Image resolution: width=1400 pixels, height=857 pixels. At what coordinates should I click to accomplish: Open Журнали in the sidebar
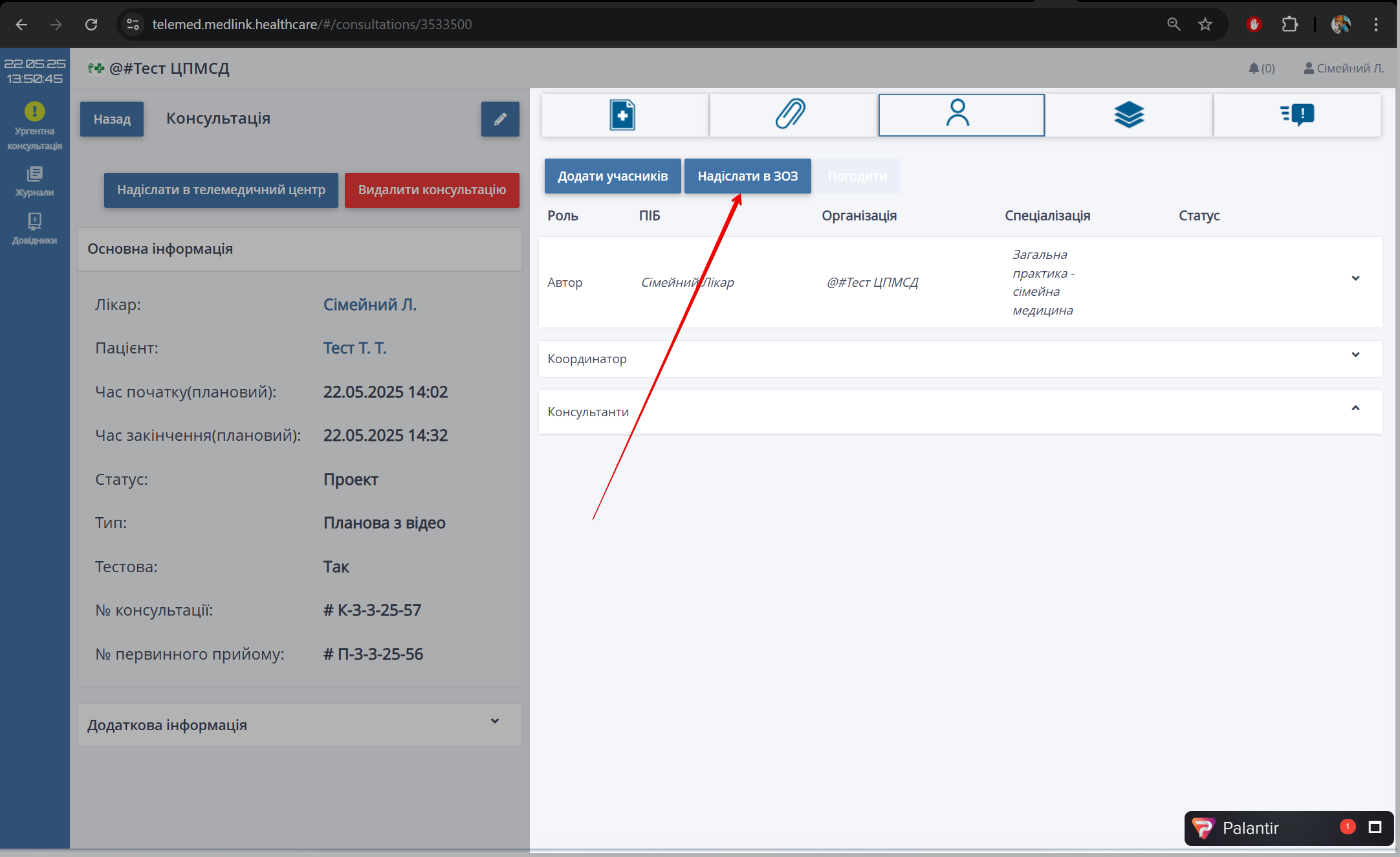34,181
